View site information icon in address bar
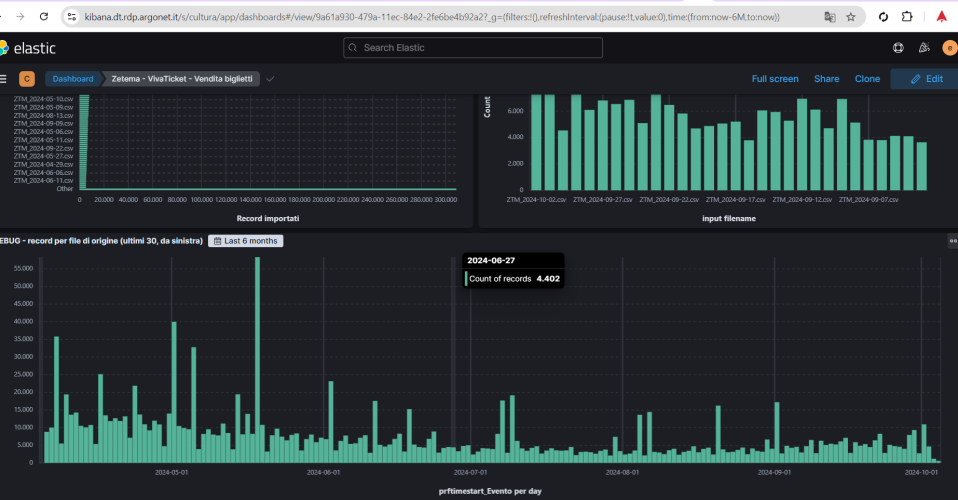 pos(72,17)
